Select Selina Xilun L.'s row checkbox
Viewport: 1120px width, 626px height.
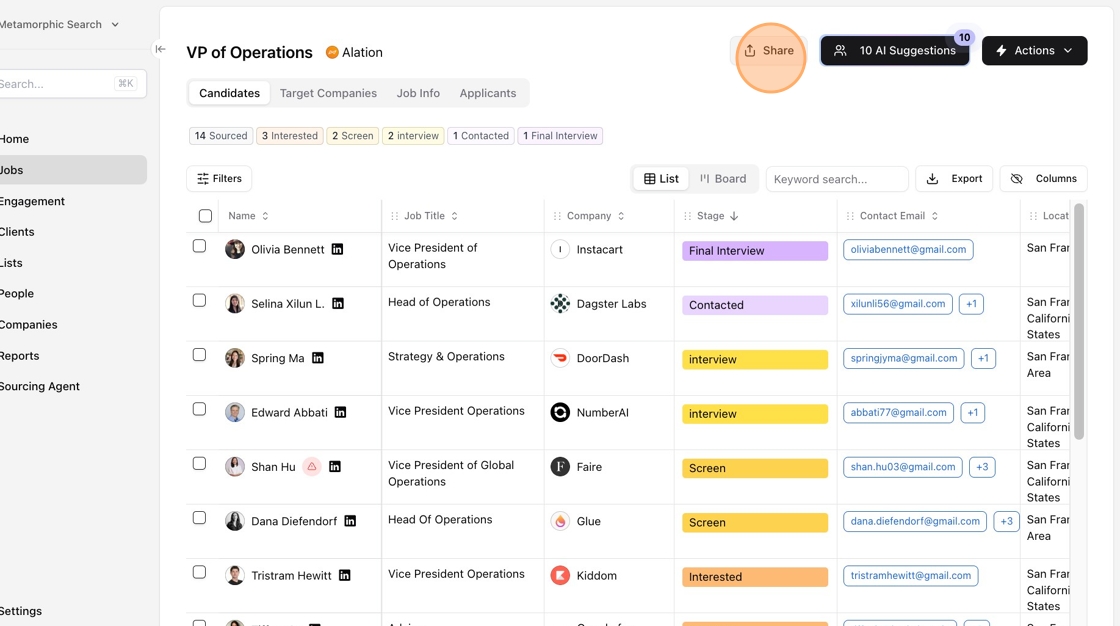tap(199, 300)
